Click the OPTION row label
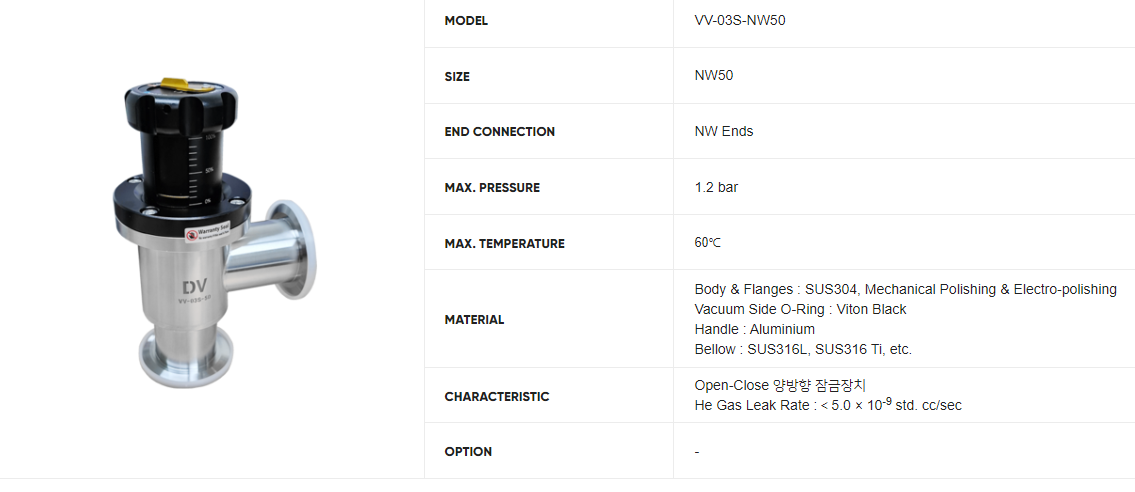This screenshot has width=1135, height=492. click(x=468, y=451)
